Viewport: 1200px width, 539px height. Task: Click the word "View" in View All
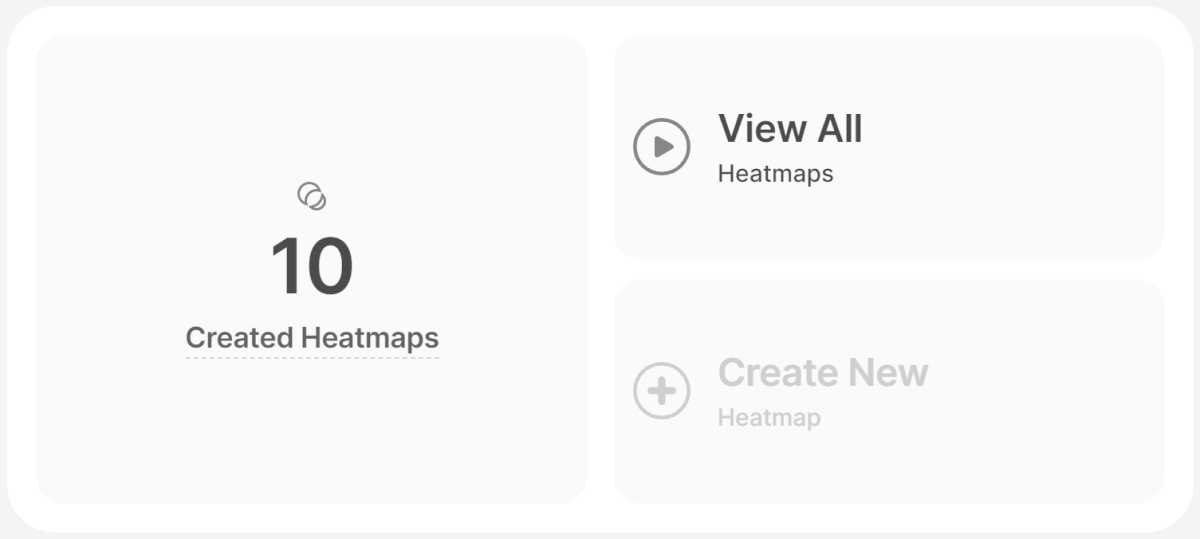click(x=762, y=129)
